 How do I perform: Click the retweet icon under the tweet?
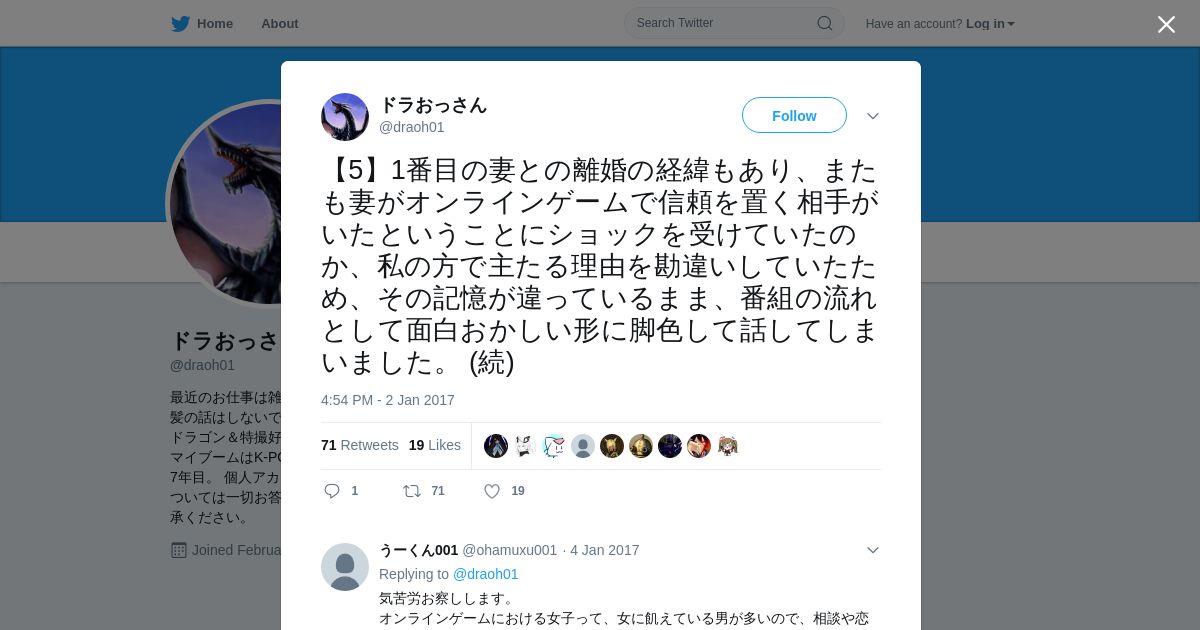pyautogui.click(x=411, y=491)
